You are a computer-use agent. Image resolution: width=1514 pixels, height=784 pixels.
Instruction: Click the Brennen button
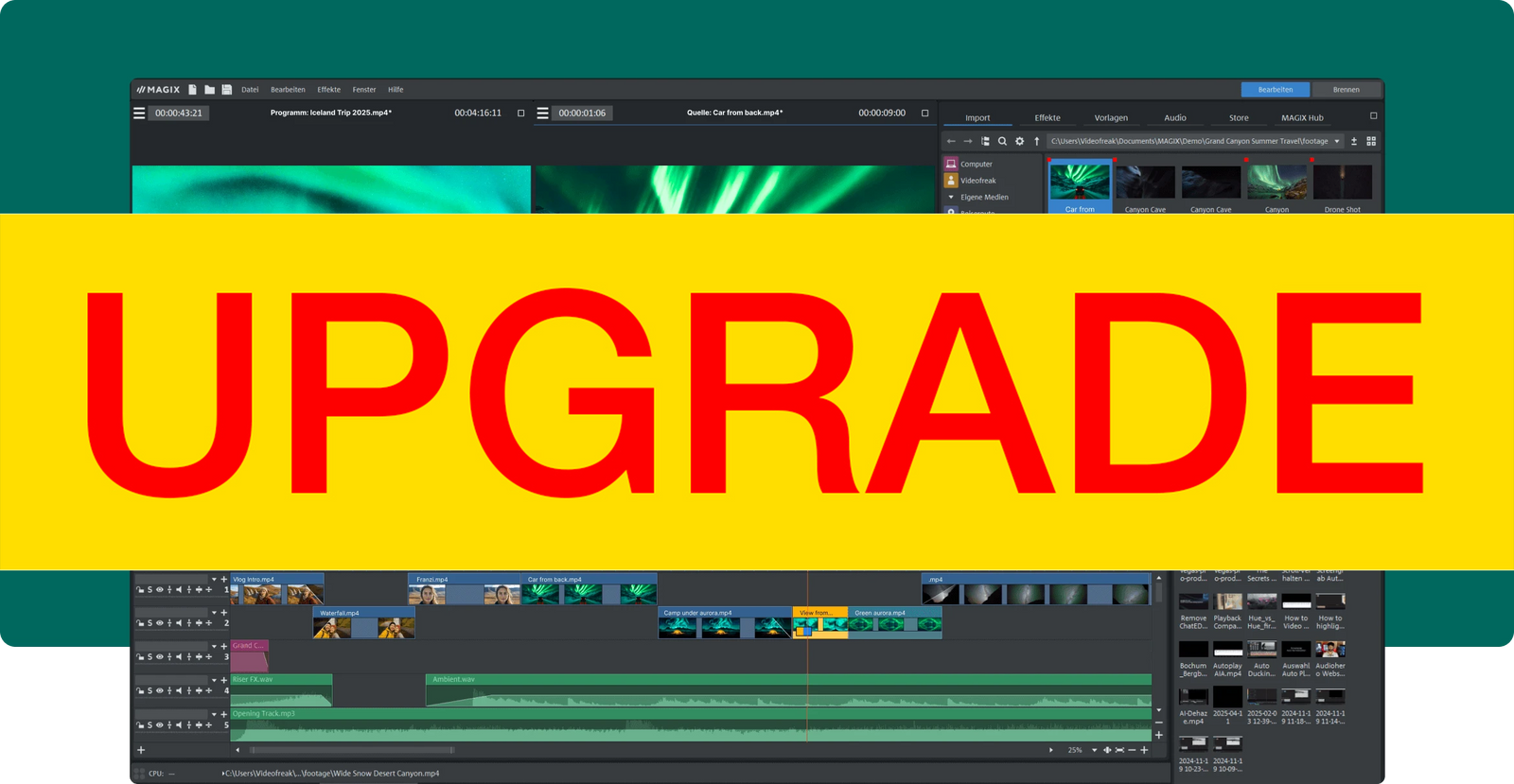pyautogui.click(x=1347, y=90)
